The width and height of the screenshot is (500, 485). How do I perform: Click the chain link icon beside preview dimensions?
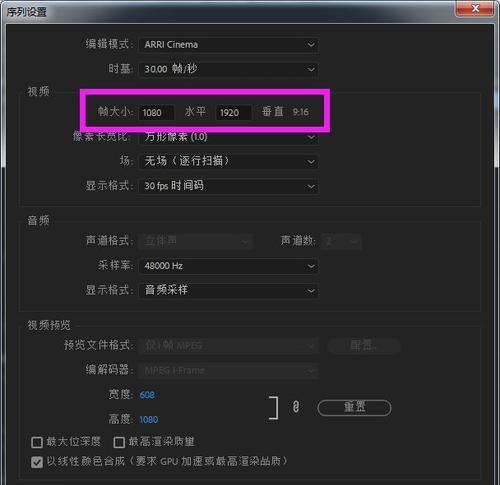pyautogui.click(x=296, y=407)
